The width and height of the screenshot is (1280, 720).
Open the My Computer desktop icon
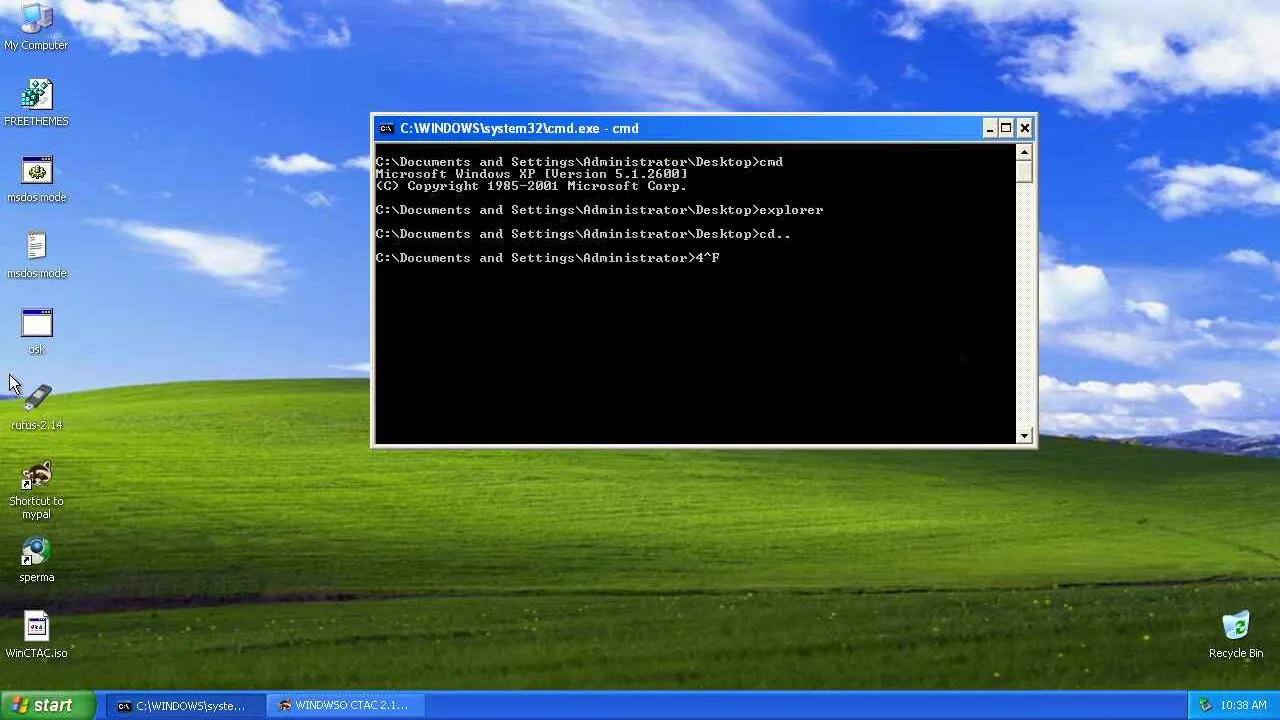36,27
